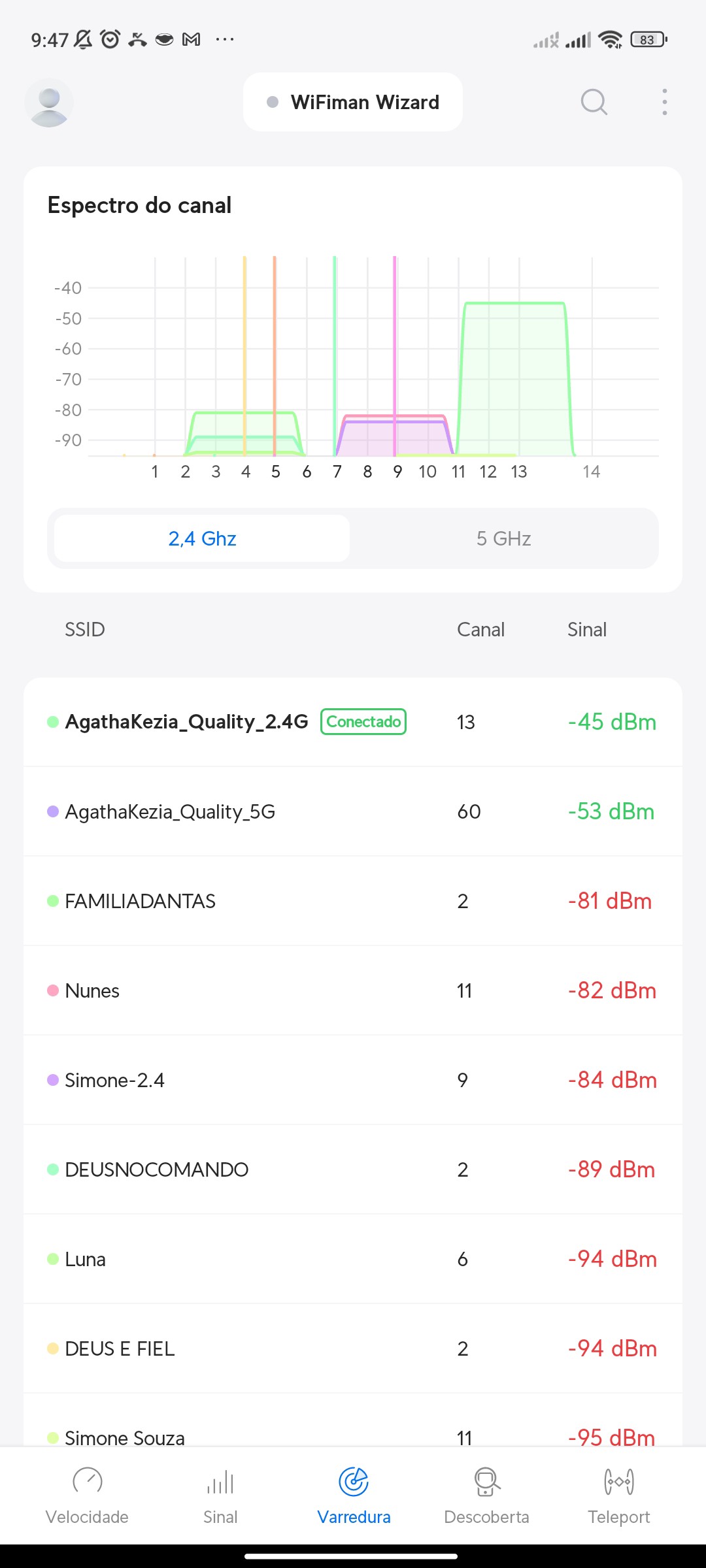The height and width of the screenshot is (1568, 706).
Task: Sort networks by Canal column
Action: coord(480,629)
